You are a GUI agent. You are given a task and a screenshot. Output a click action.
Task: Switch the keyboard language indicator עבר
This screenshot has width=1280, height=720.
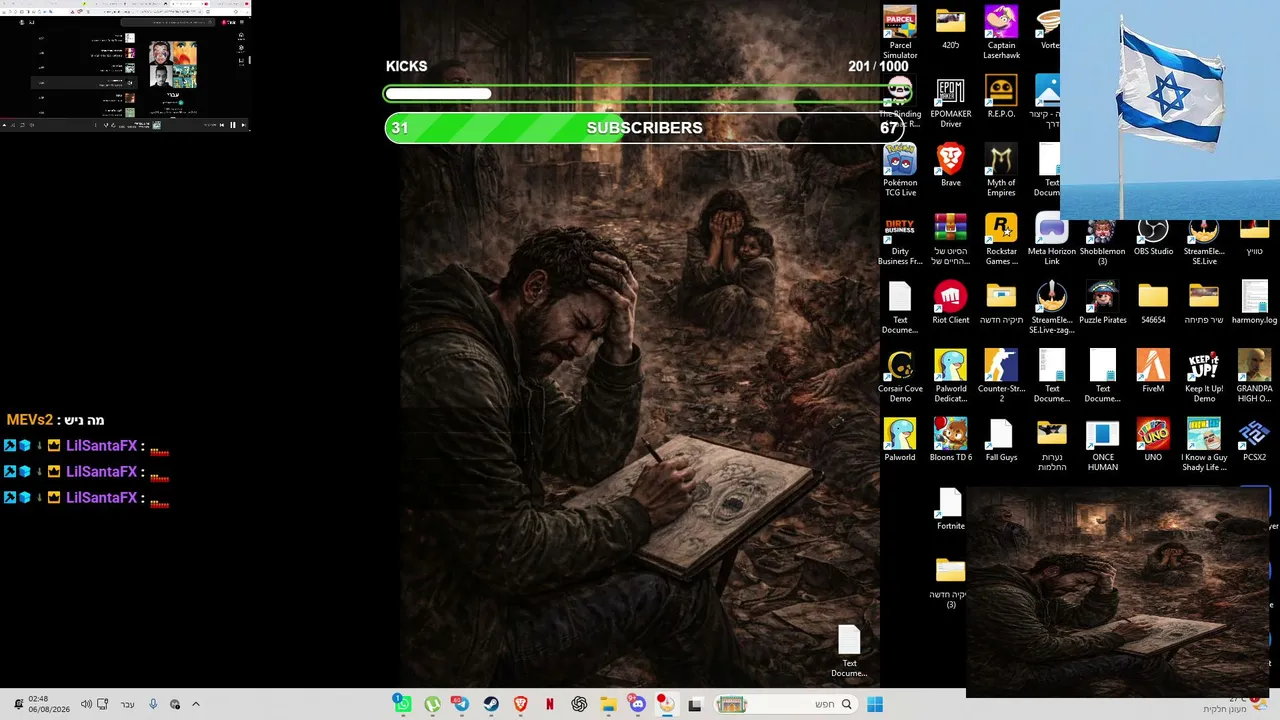[128, 704]
